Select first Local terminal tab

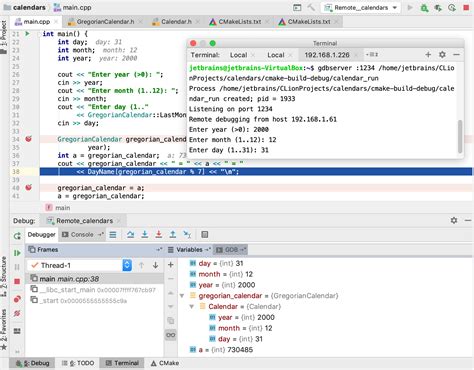click(x=238, y=55)
